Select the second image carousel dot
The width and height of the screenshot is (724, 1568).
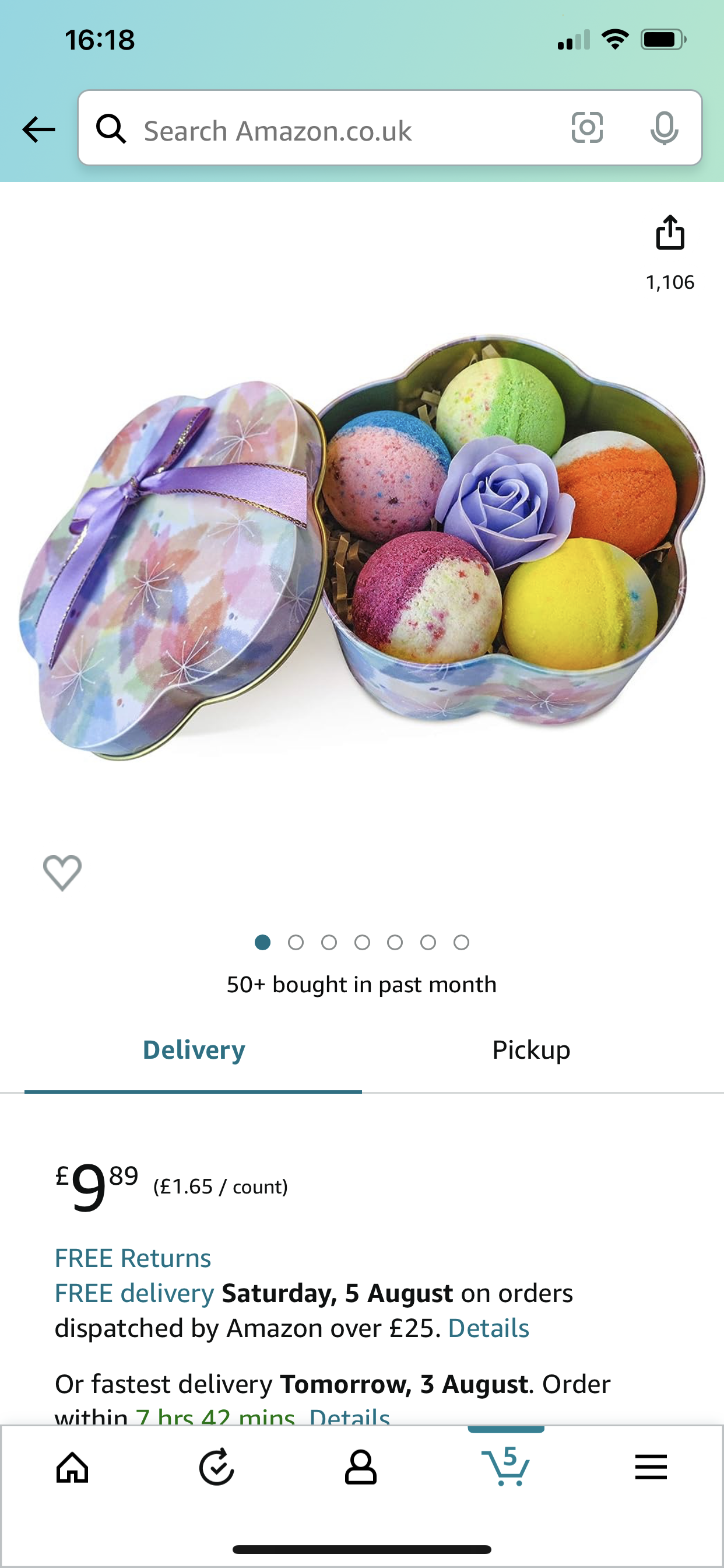click(296, 942)
